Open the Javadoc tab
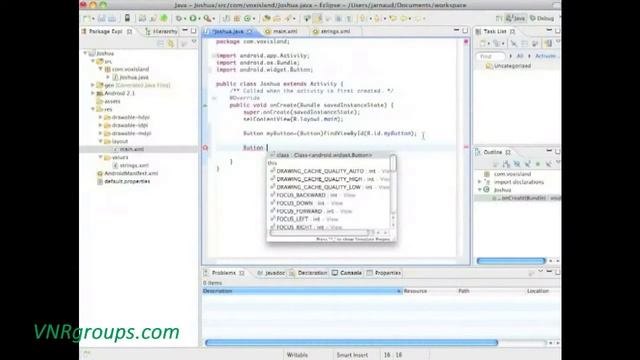This screenshot has height=360, width=640. (x=271, y=273)
